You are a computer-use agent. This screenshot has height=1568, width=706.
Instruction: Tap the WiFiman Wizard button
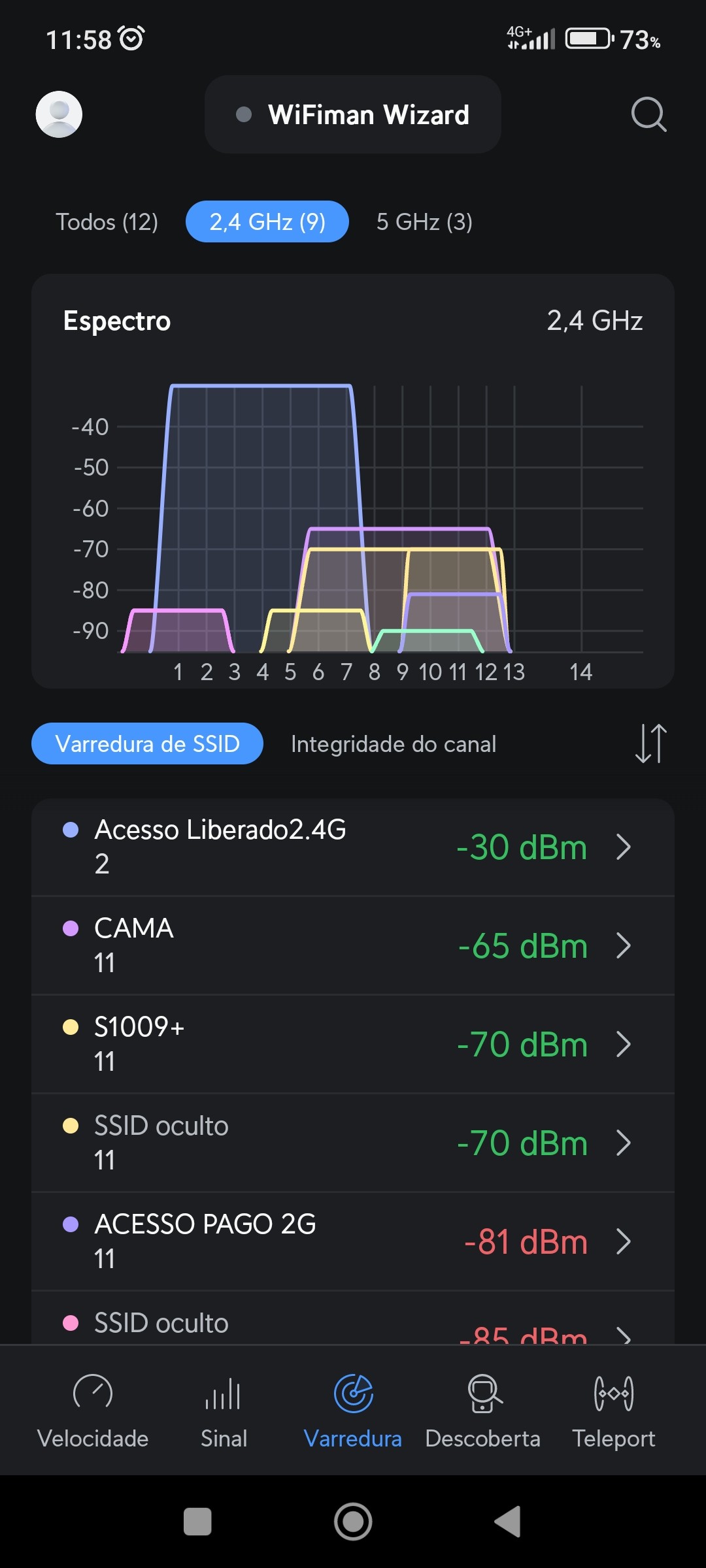coord(353,114)
